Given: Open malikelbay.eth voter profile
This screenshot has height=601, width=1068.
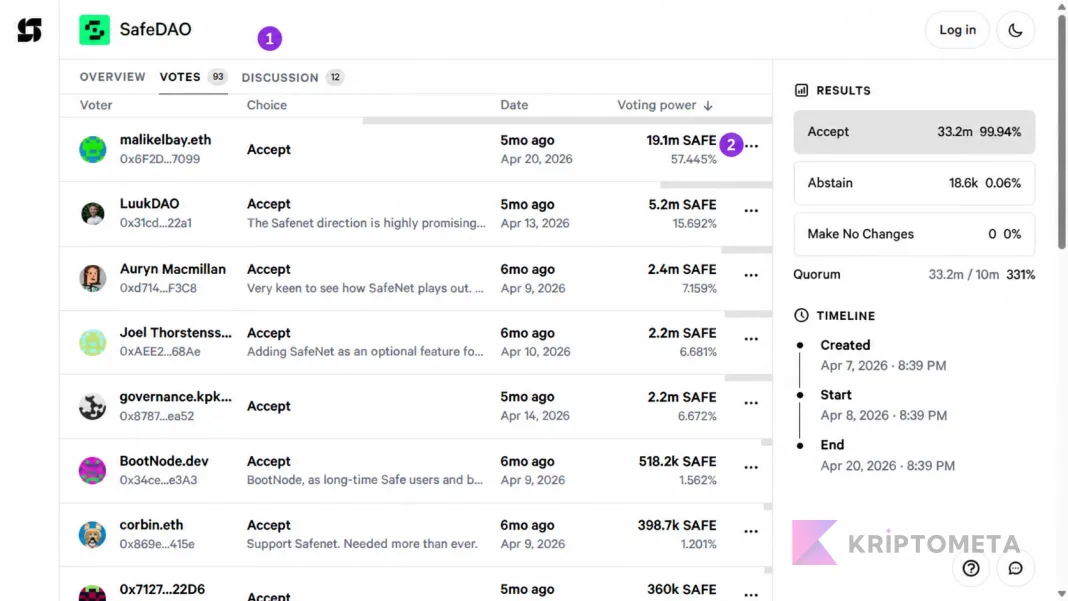Looking at the screenshot, I should click(x=166, y=140).
